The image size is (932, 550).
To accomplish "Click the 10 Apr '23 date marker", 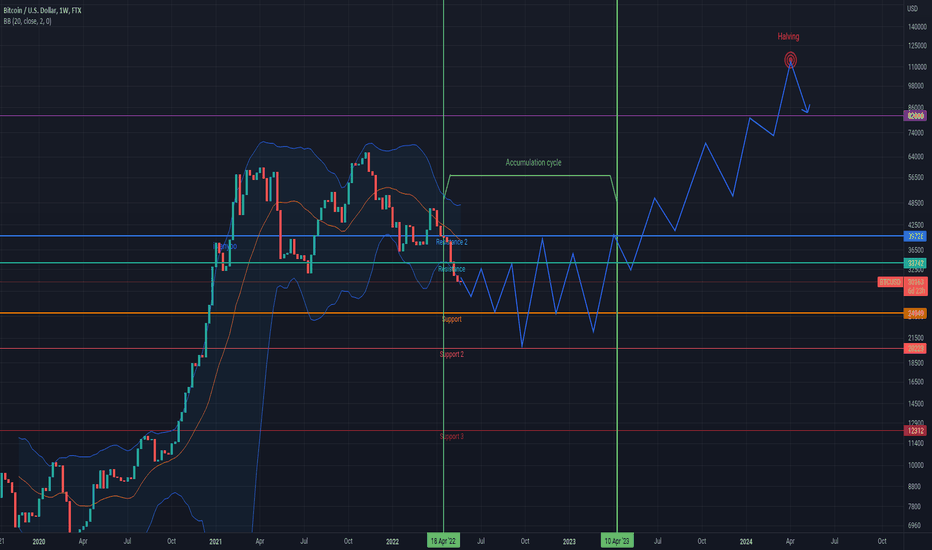I will [x=617, y=541].
